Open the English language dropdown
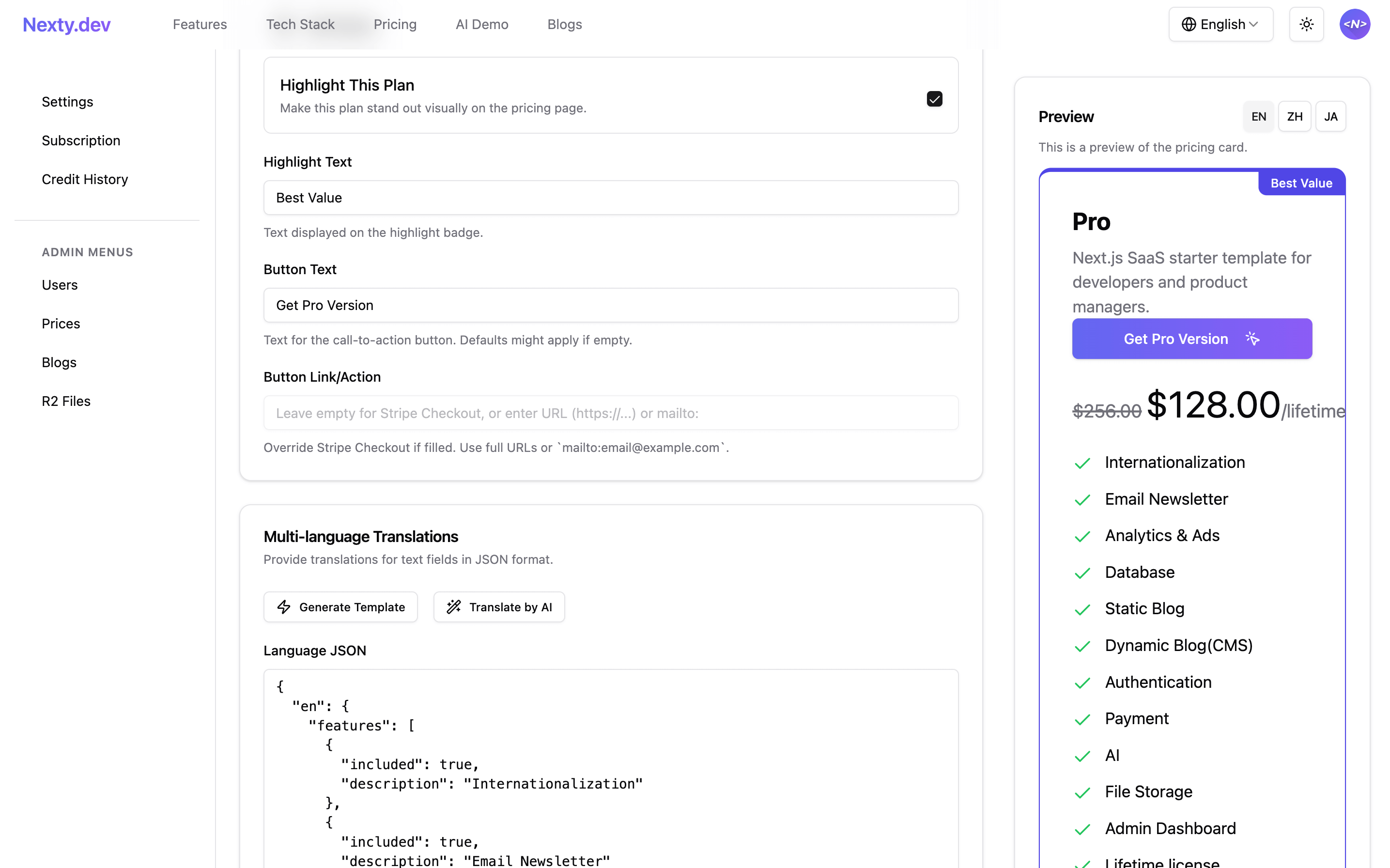 click(x=1220, y=24)
